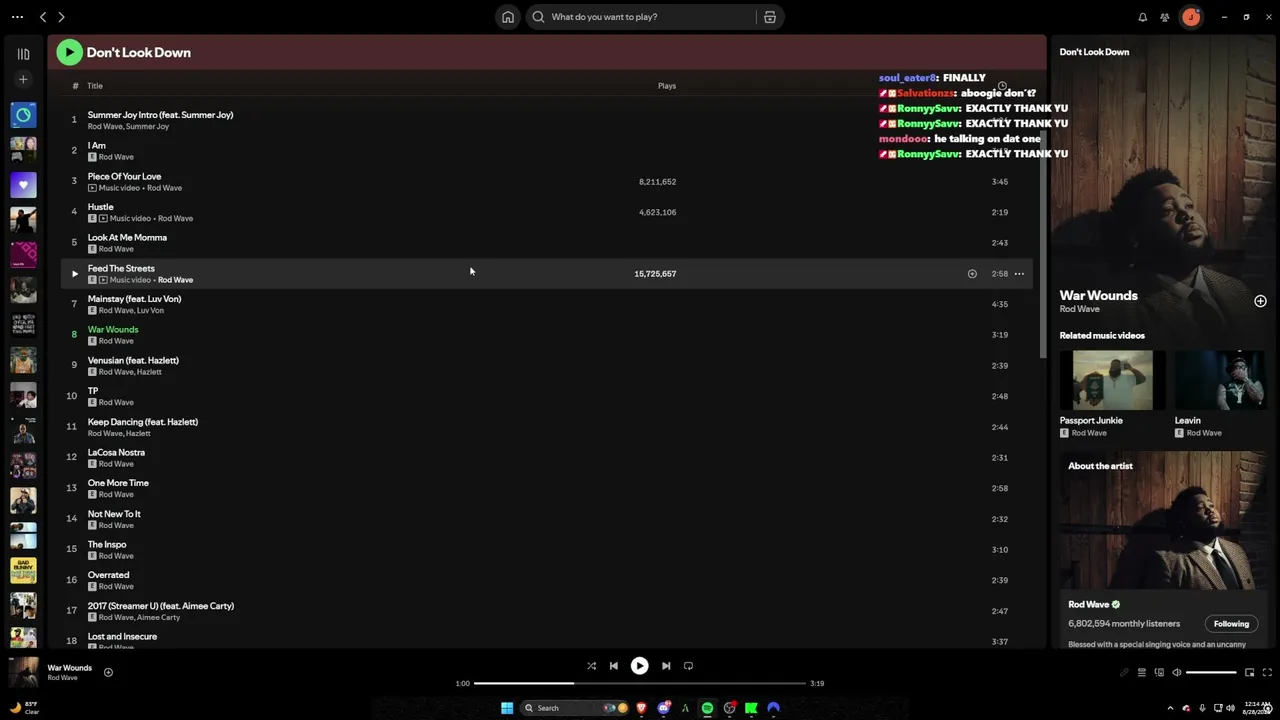This screenshot has width=1280, height=720.
Task: Add now-playing War Wounds to Liked Songs
Action: click(108, 672)
